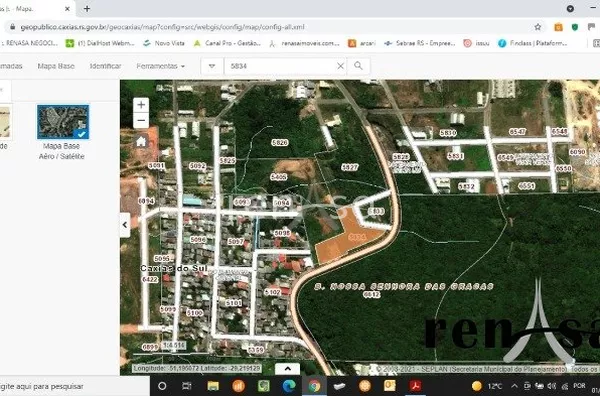Open the Chrome profile dropdown icon
Viewport: 600px width, 396px height.
(570, 8)
